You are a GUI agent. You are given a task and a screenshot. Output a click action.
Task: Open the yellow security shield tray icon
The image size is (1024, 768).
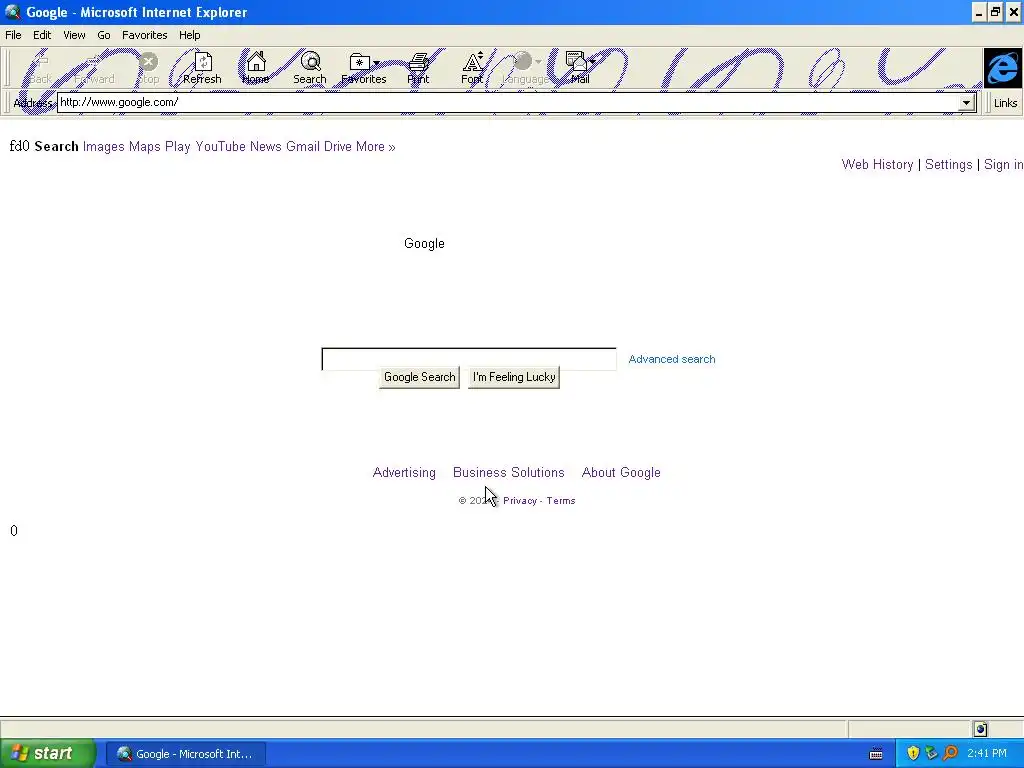coord(913,753)
